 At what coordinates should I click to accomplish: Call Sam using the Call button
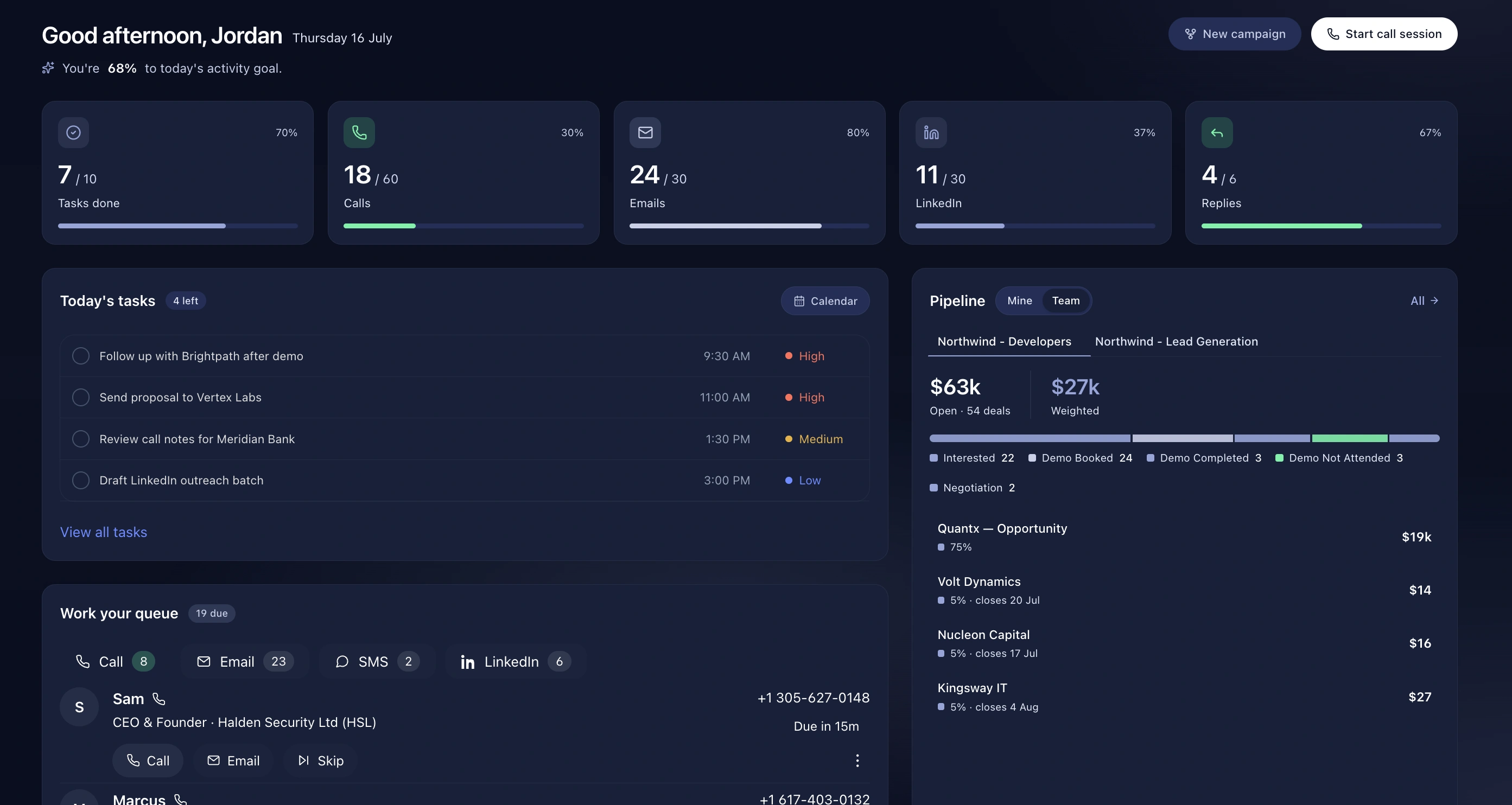pyautogui.click(x=148, y=761)
